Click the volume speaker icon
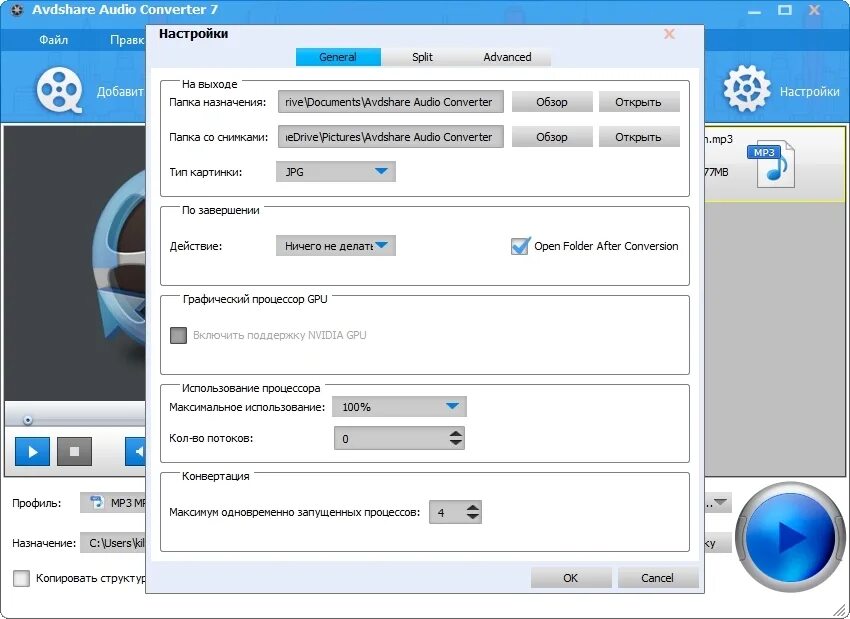The image size is (850, 619). coord(137,452)
